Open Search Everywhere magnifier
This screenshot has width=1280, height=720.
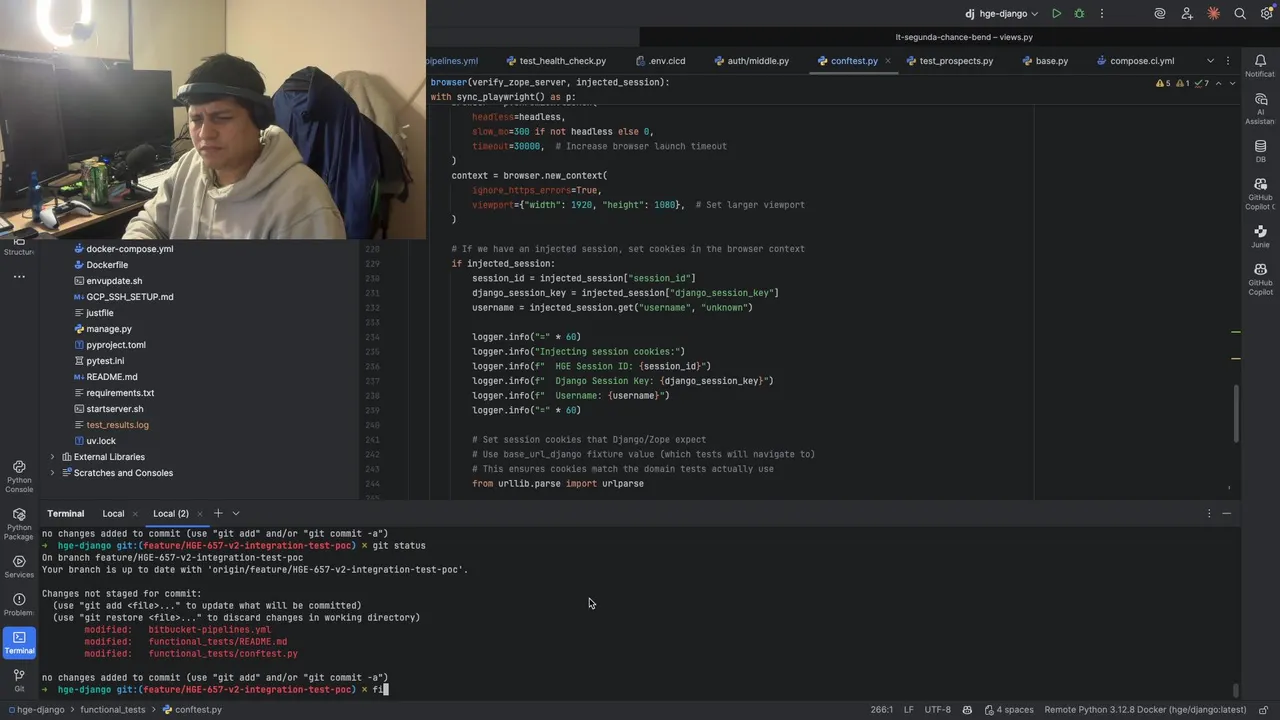[x=1240, y=14]
